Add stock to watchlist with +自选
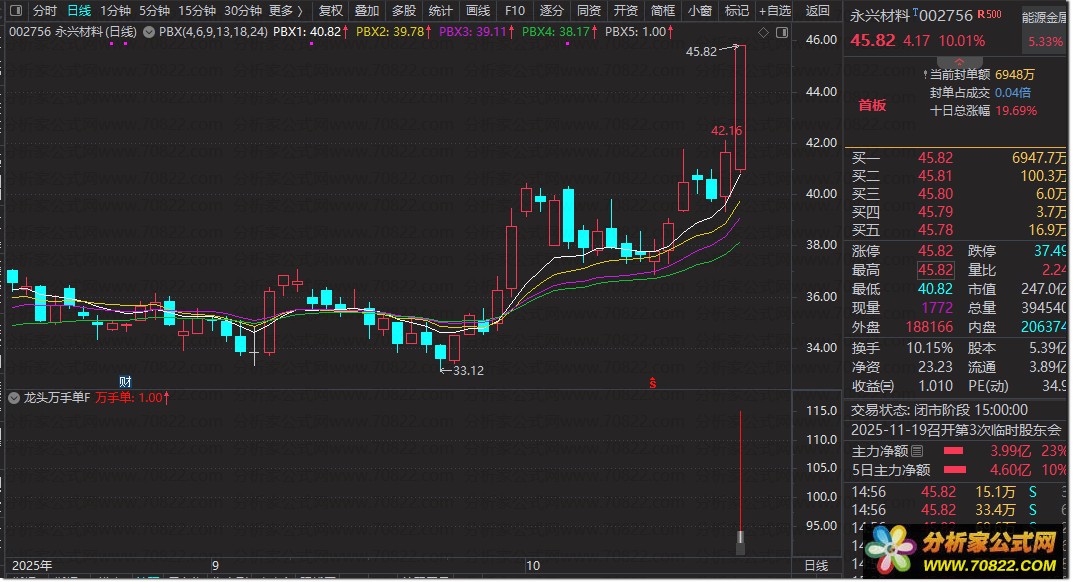 [x=775, y=10]
